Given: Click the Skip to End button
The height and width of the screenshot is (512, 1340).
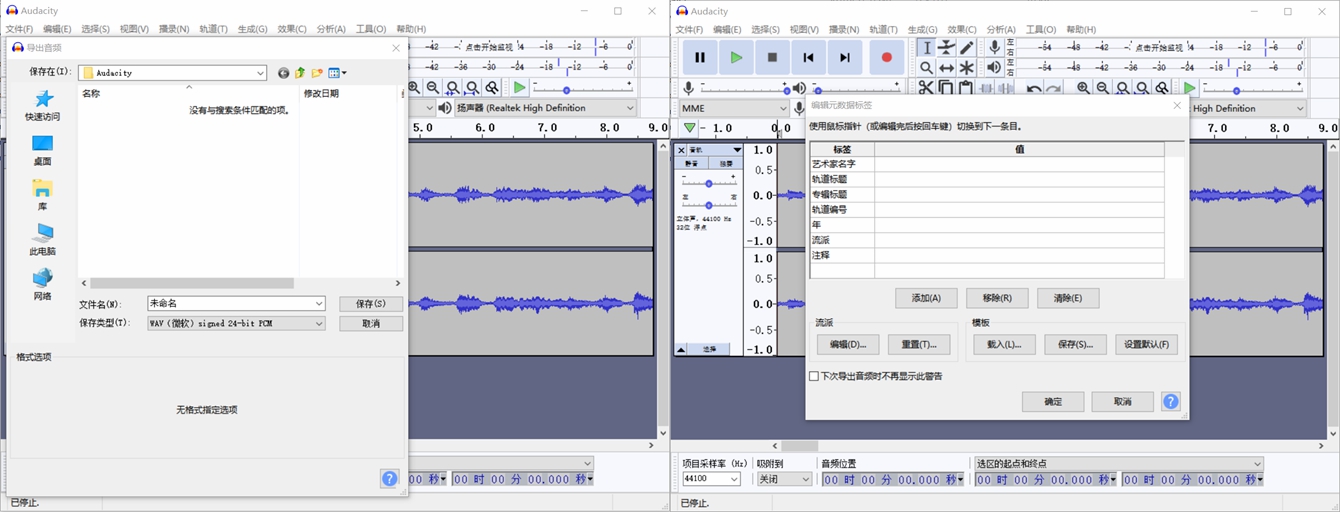Looking at the screenshot, I should tap(844, 58).
